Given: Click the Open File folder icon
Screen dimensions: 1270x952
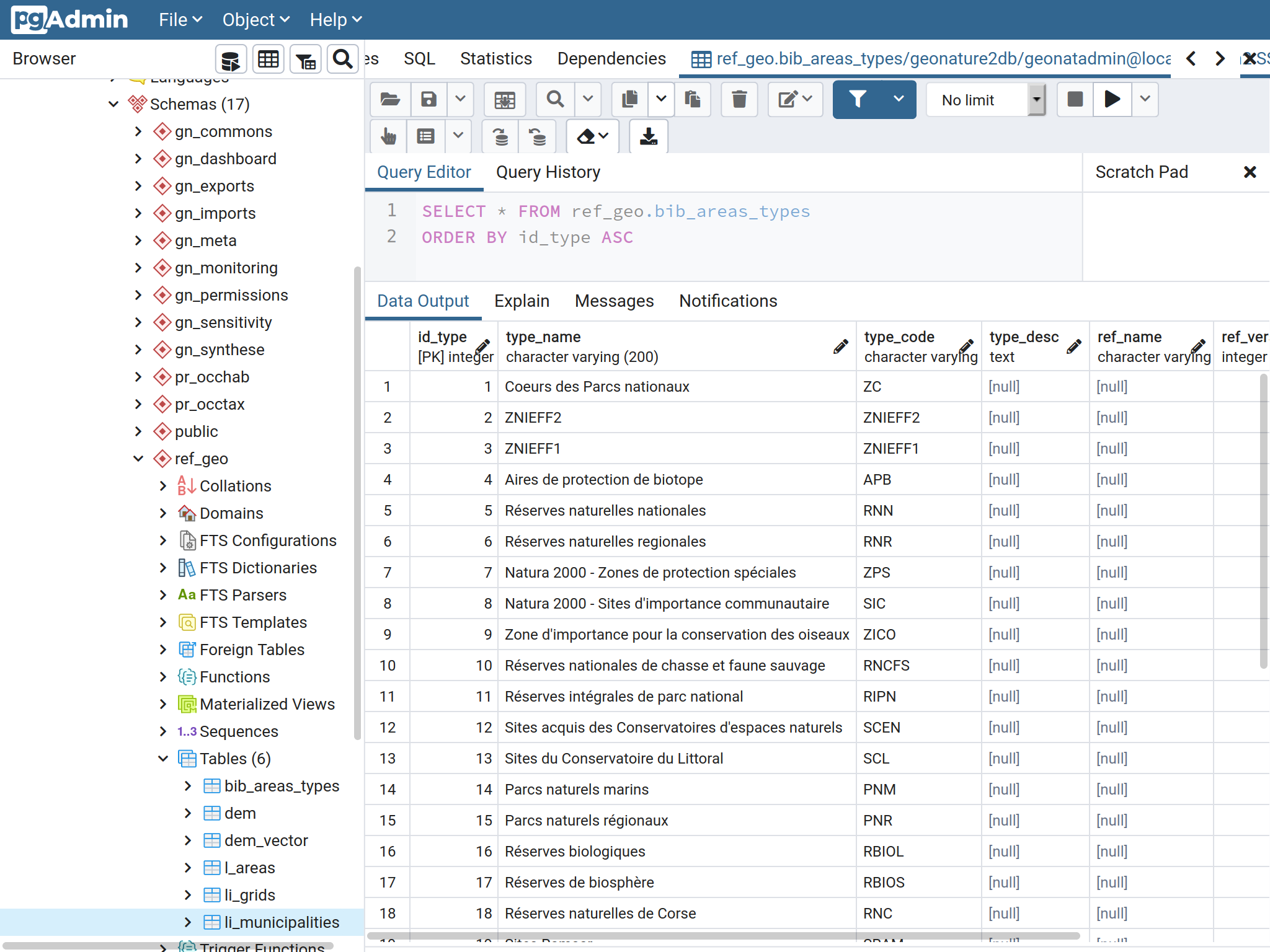Looking at the screenshot, I should pyautogui.click(x=390, y=99).
